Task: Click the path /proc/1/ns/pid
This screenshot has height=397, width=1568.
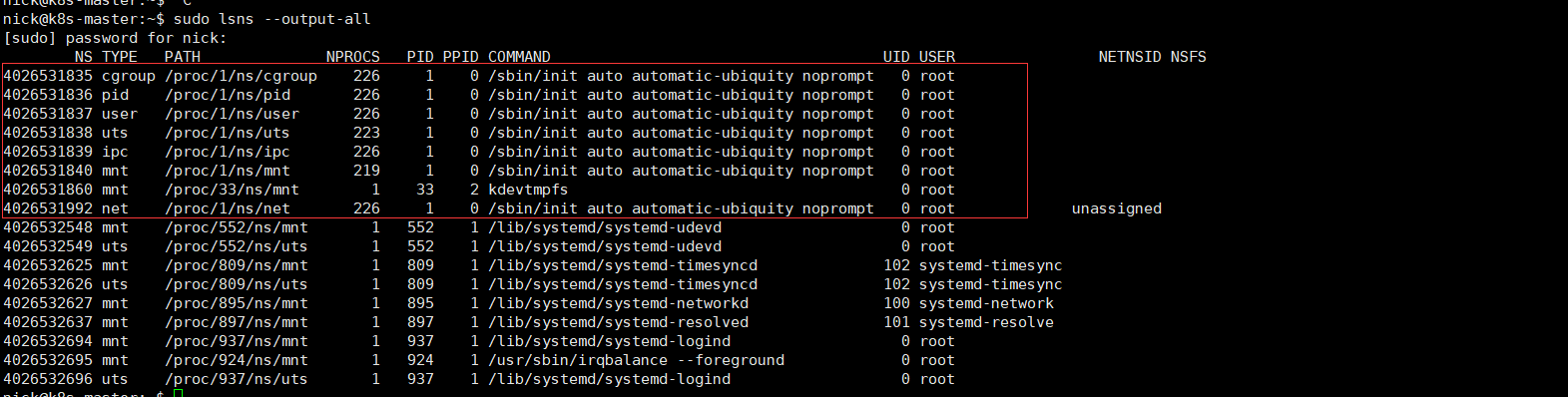Action: (228, 95)
